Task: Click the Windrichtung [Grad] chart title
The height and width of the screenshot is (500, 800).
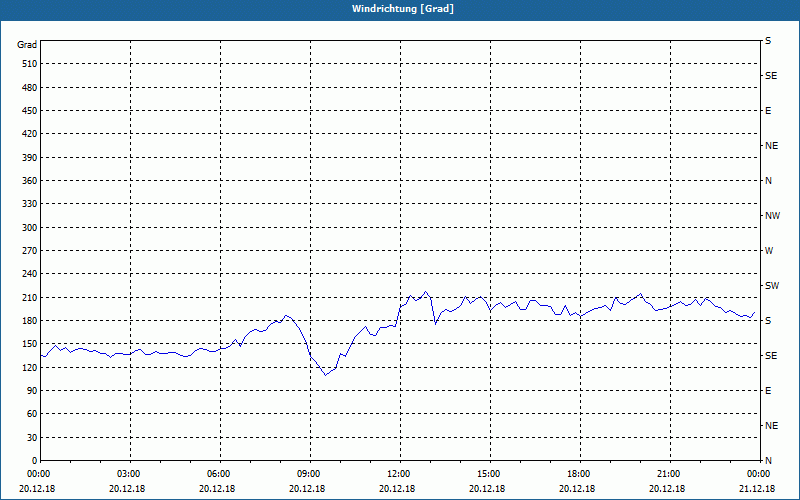Action: pyautogui.click(x=403, y=9)
